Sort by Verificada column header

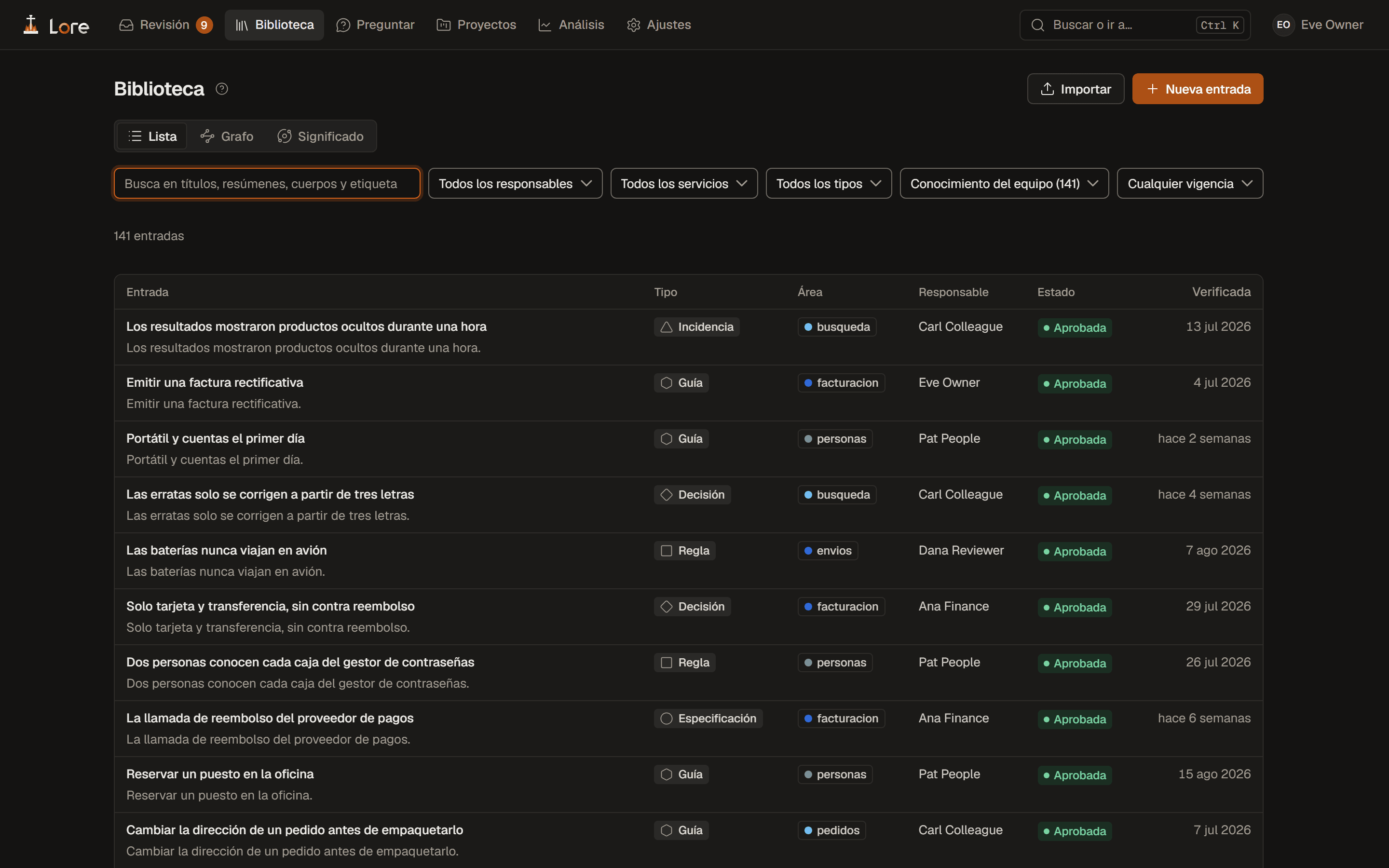[x=1221, y=292]
